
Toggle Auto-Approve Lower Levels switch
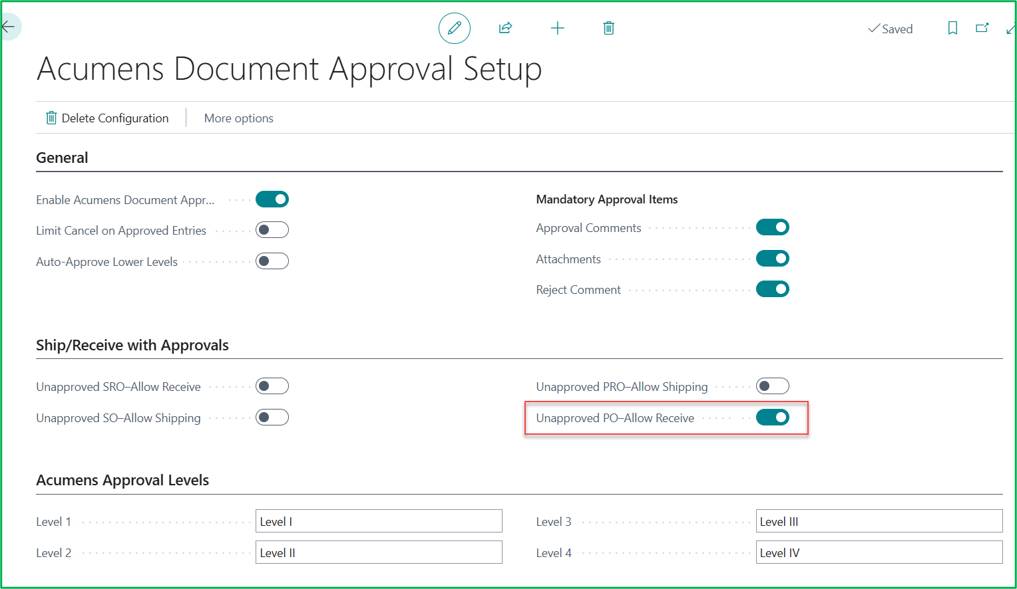272,261
